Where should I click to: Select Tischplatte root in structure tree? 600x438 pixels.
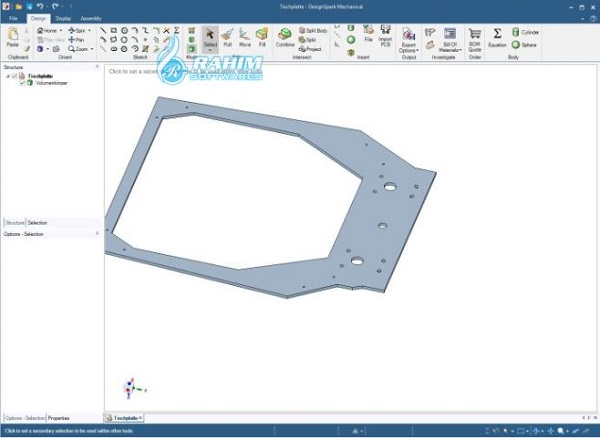click(40, 76)
